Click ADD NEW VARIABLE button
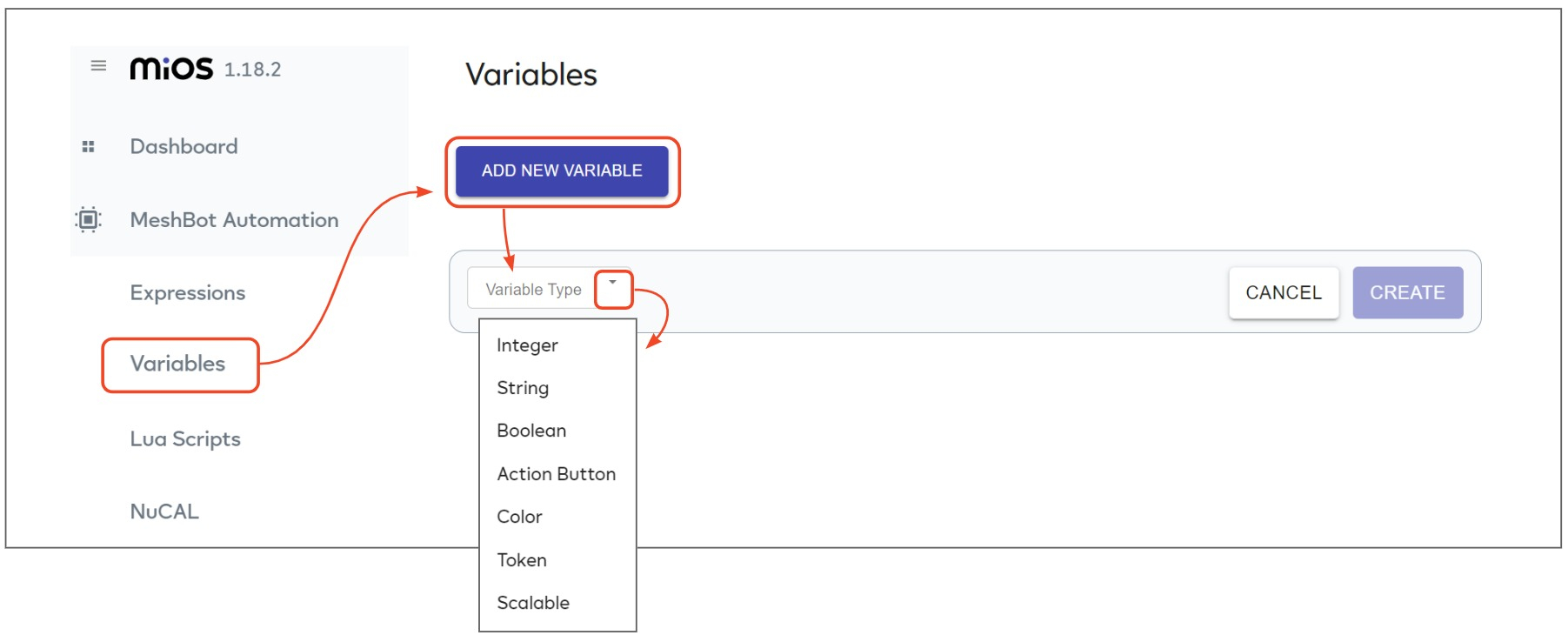This screenshot has height=642, width=1568. coord(562,171)
